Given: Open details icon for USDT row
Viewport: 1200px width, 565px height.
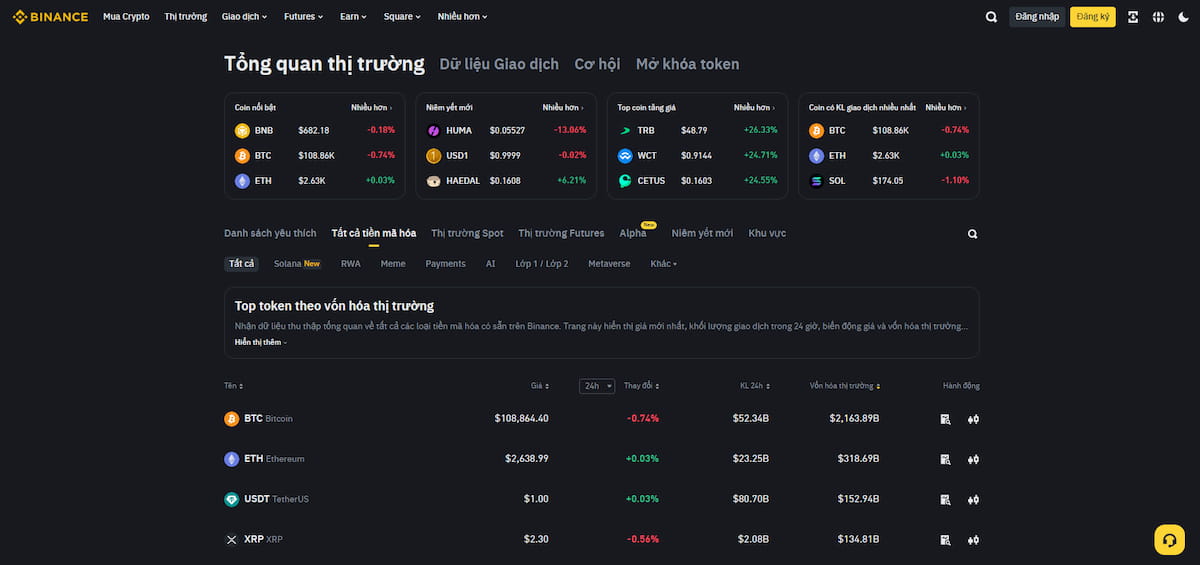Looking at the screenshot, I should click(x=945, y=499).
